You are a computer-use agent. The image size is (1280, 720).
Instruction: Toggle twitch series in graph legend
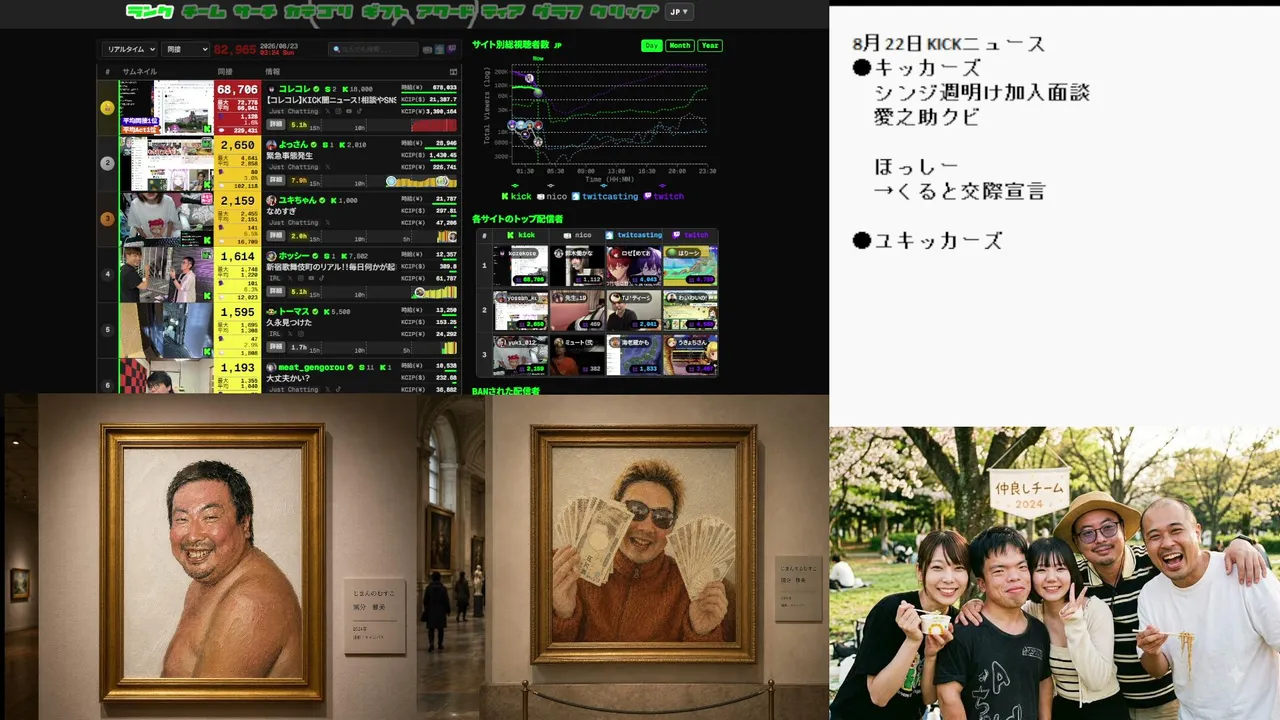[664, 196]
